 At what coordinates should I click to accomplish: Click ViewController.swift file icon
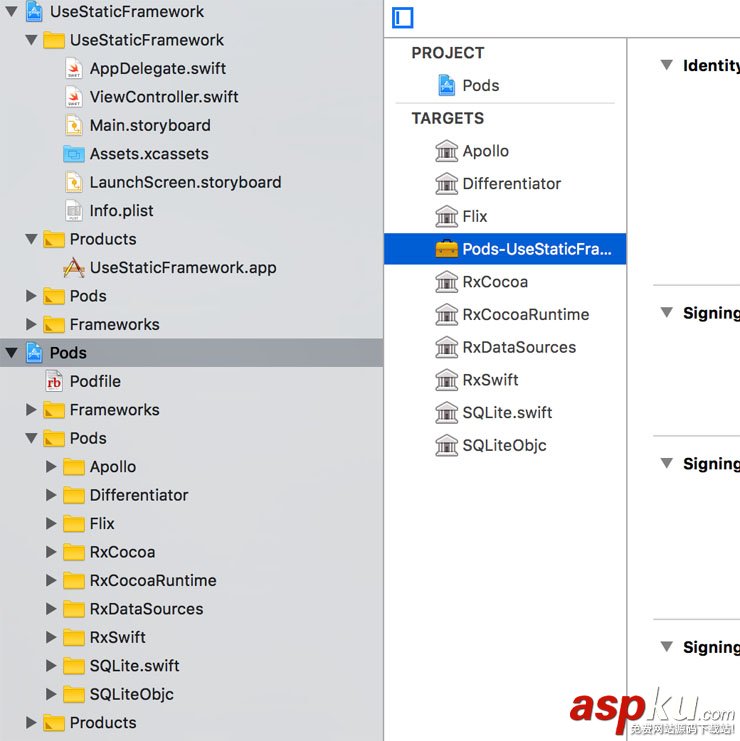[x=74, y=97]
